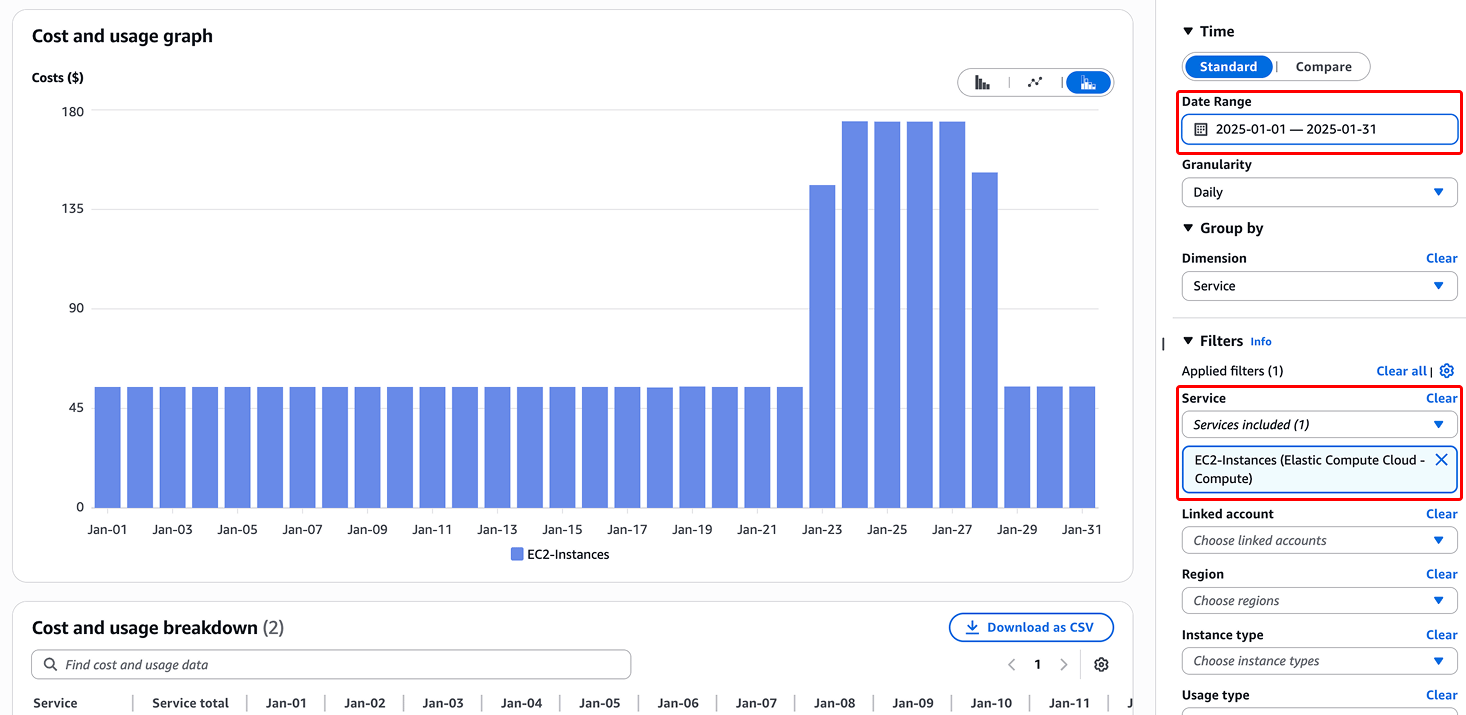Open the Dimension dropdown set to Service
This screenshot has width=1466, height=715.
[1318, 286]
